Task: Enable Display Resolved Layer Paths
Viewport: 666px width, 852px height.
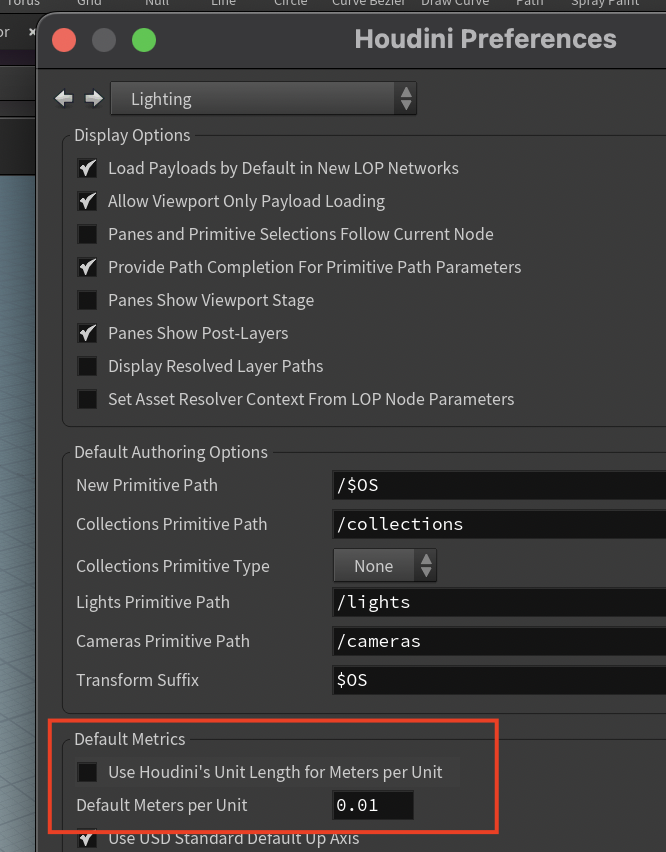Action: tap(87, 366)
